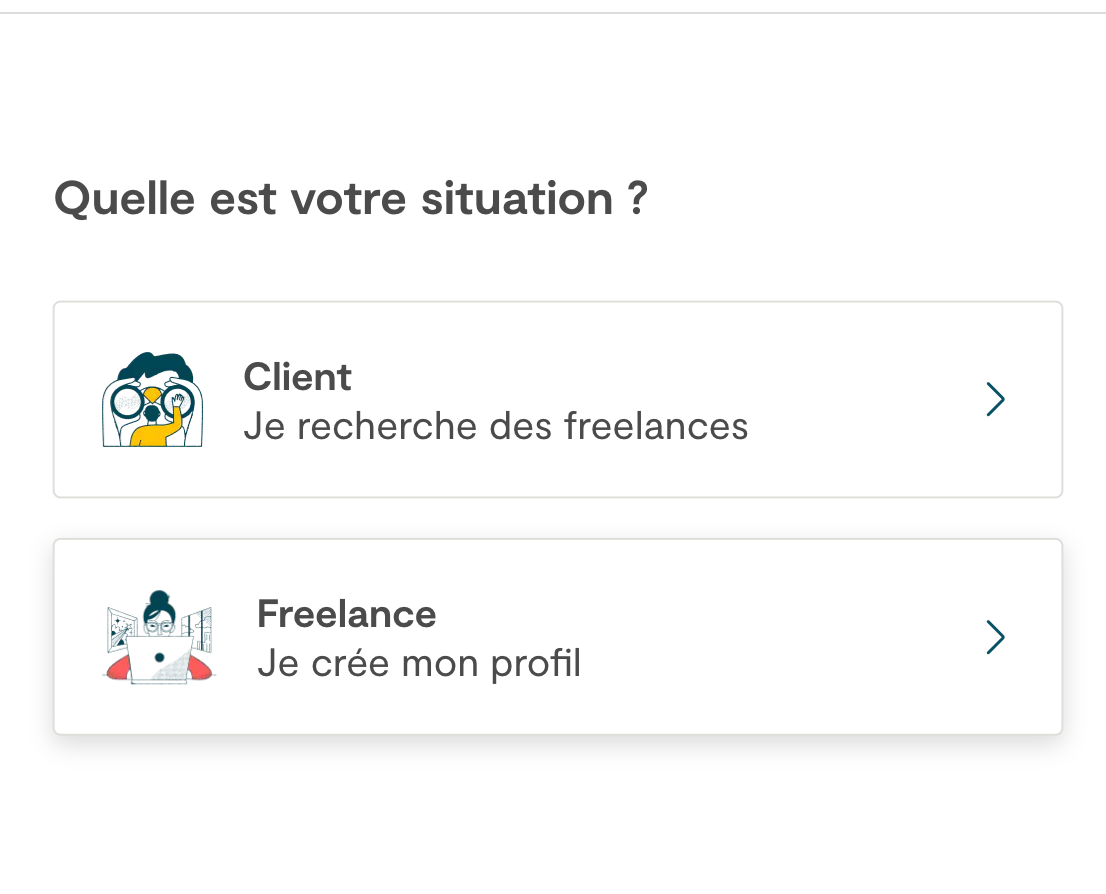This screenshot has height=894, width=1106.
Task: Click the "Quelle est votre situation ?" heading
Action: (351, 198)
